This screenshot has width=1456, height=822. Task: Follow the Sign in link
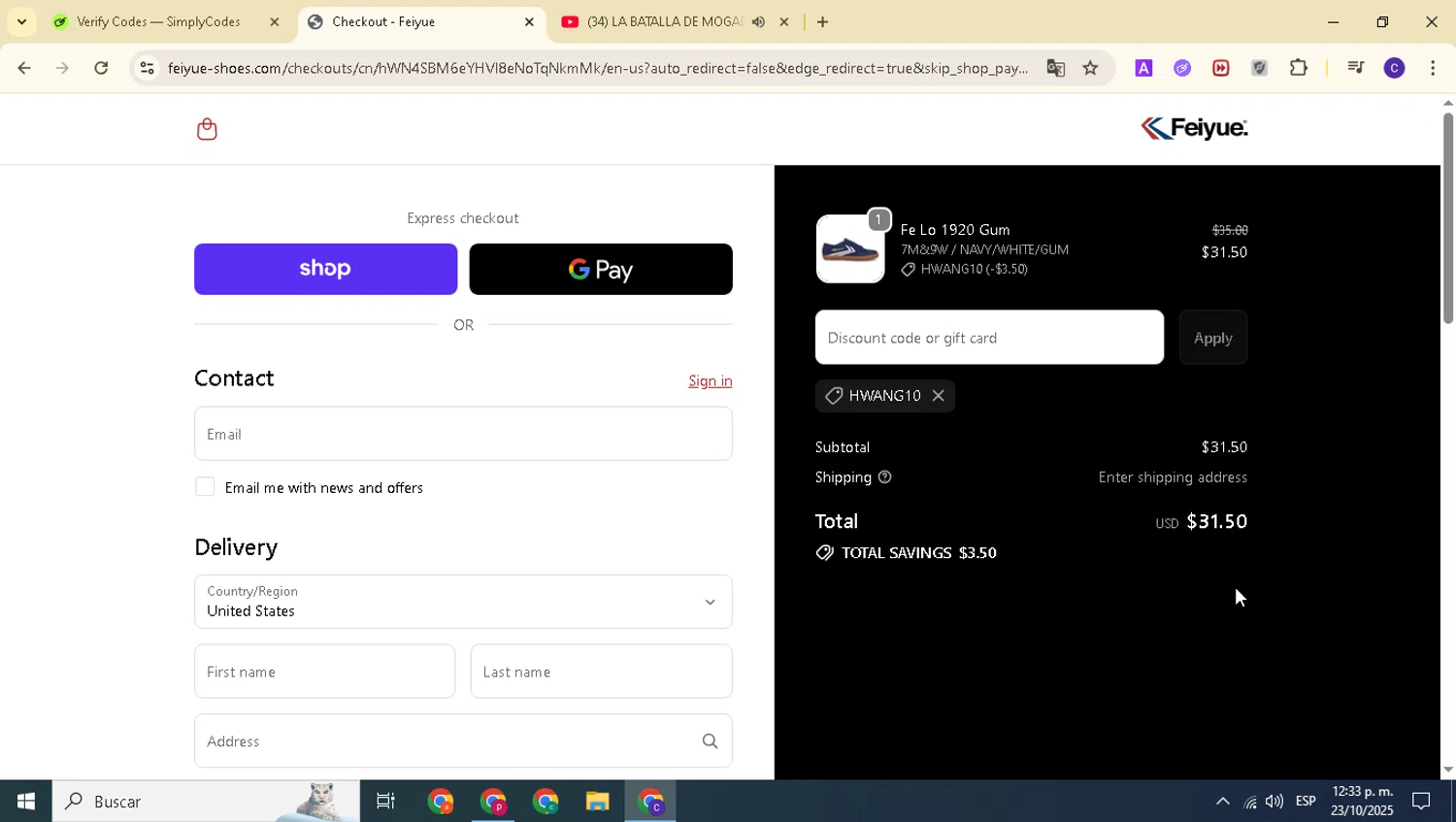pyautogui.click(x=711, y=380)
